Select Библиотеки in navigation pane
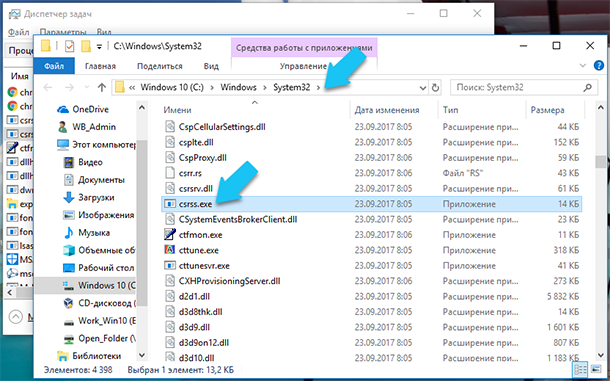Viewport: 610px width, 381px height. tap(96, 356)
